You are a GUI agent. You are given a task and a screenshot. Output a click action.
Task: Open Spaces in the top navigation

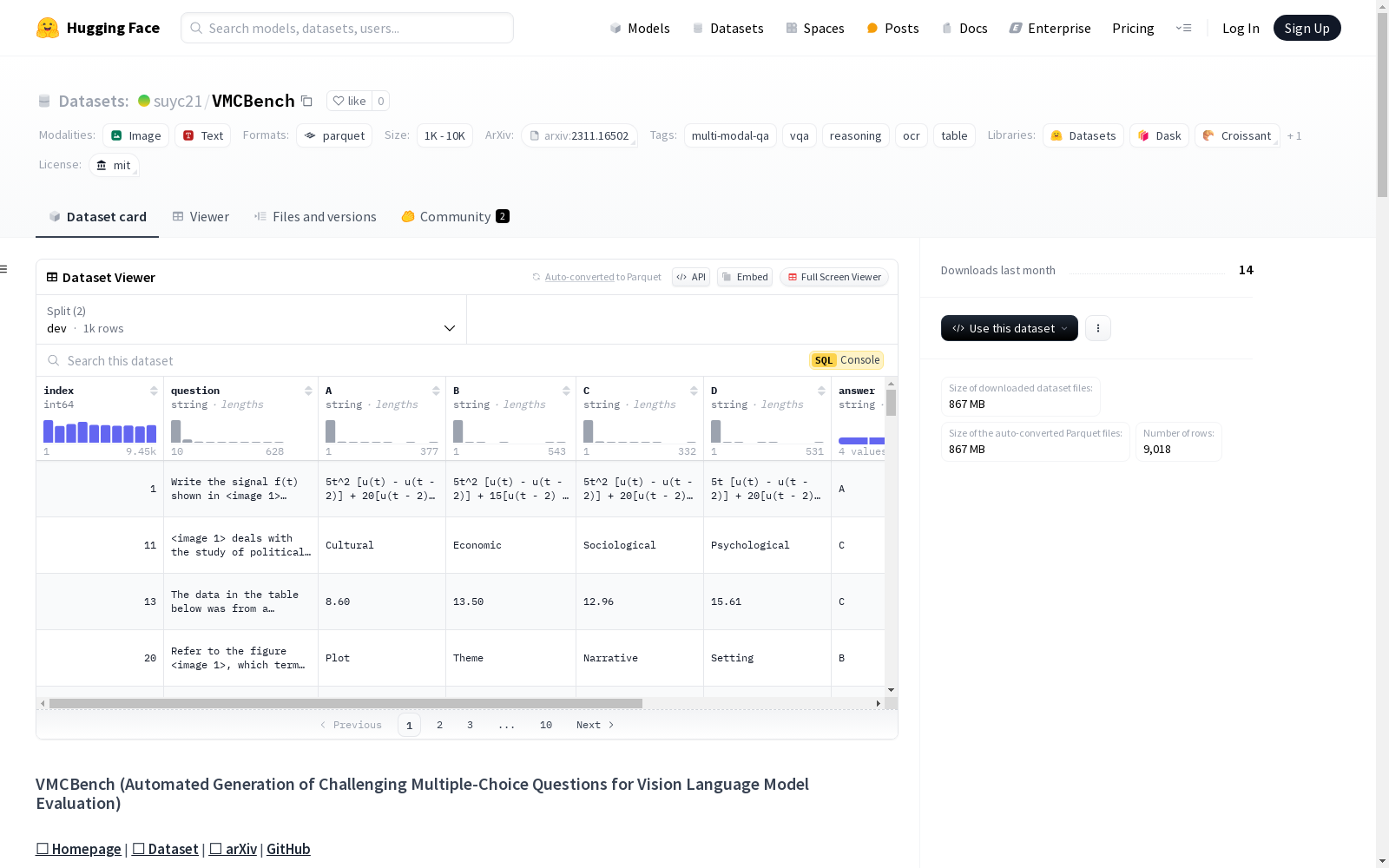(814, 28)
